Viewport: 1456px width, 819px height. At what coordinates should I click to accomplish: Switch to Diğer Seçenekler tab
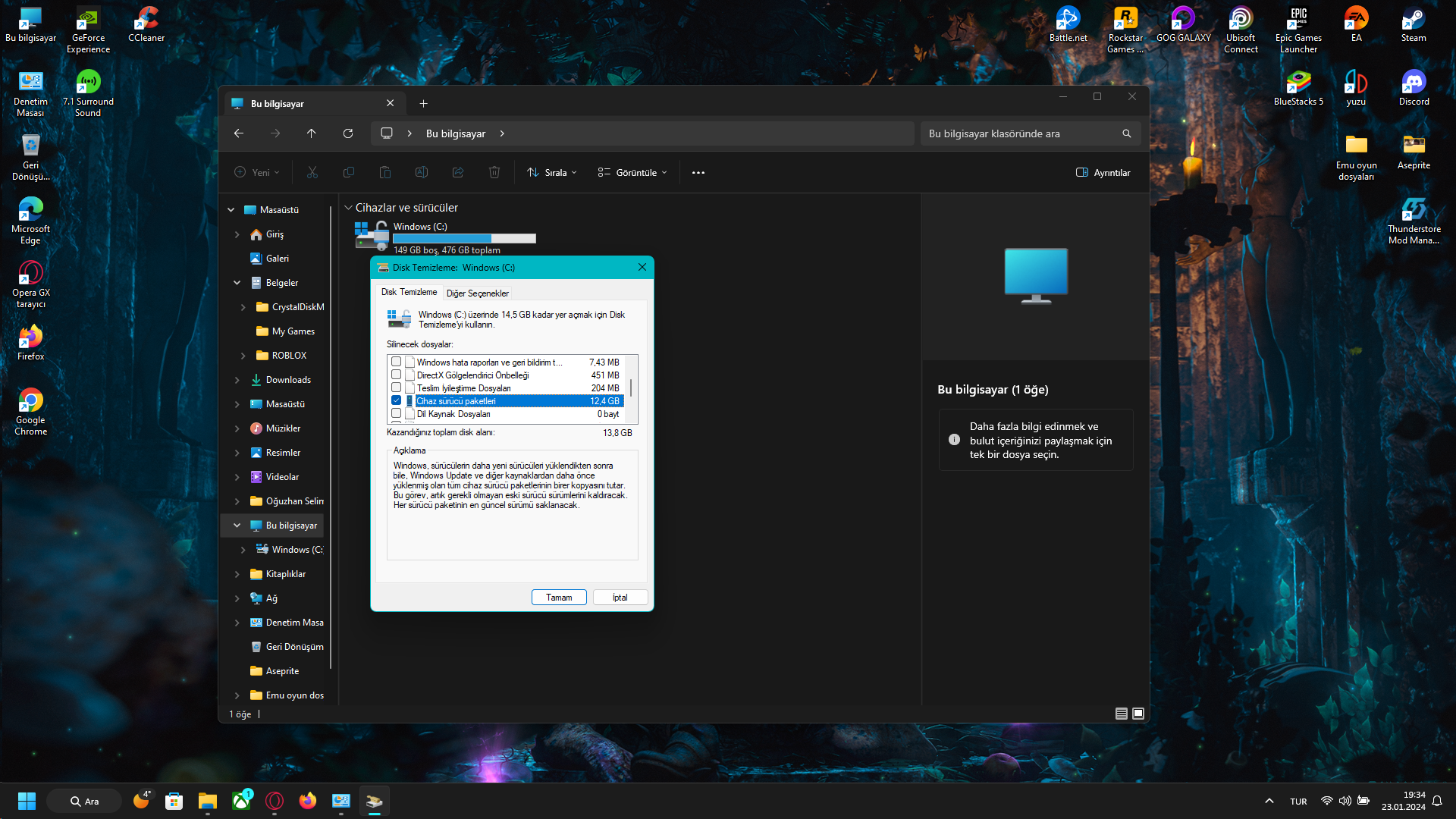pyautogui.click(x=477, y=293)
